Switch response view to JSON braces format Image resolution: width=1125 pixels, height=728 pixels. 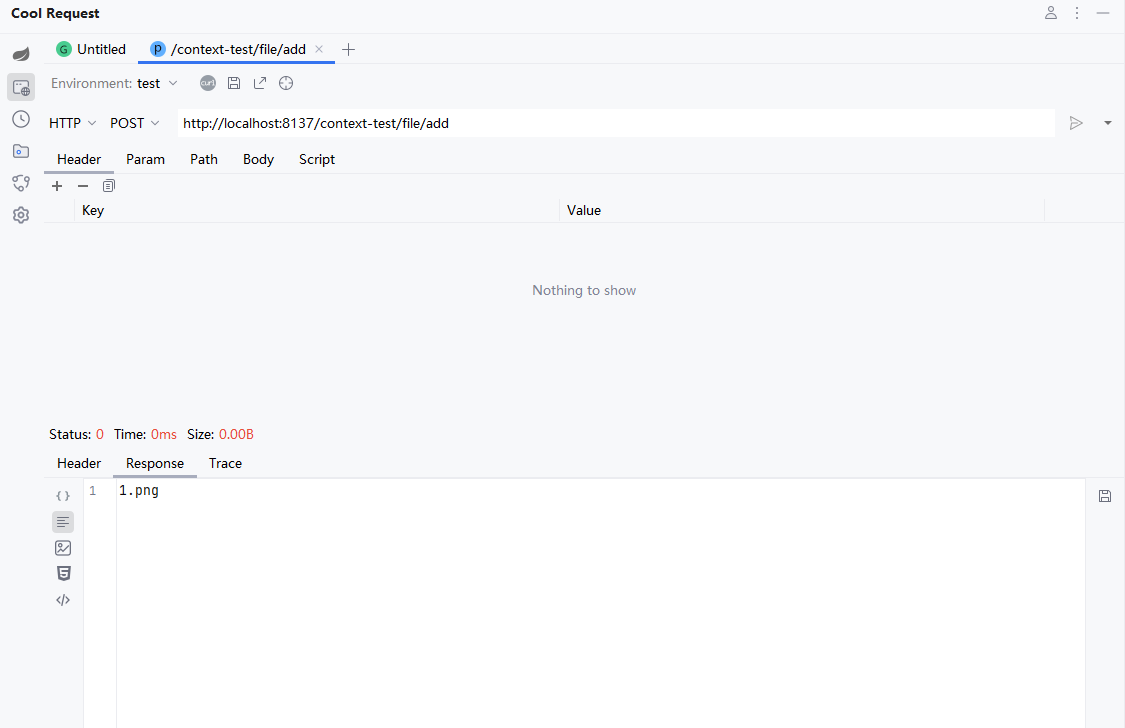tap(63, 496)
